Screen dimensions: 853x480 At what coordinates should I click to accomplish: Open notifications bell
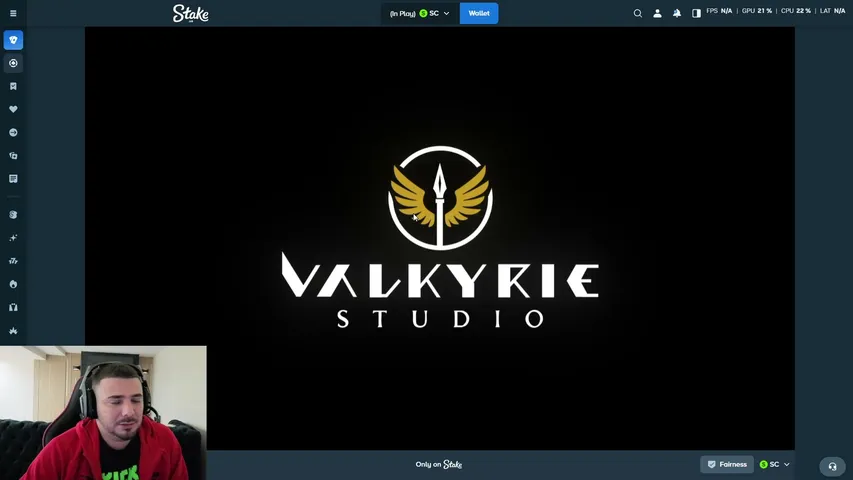677,13
